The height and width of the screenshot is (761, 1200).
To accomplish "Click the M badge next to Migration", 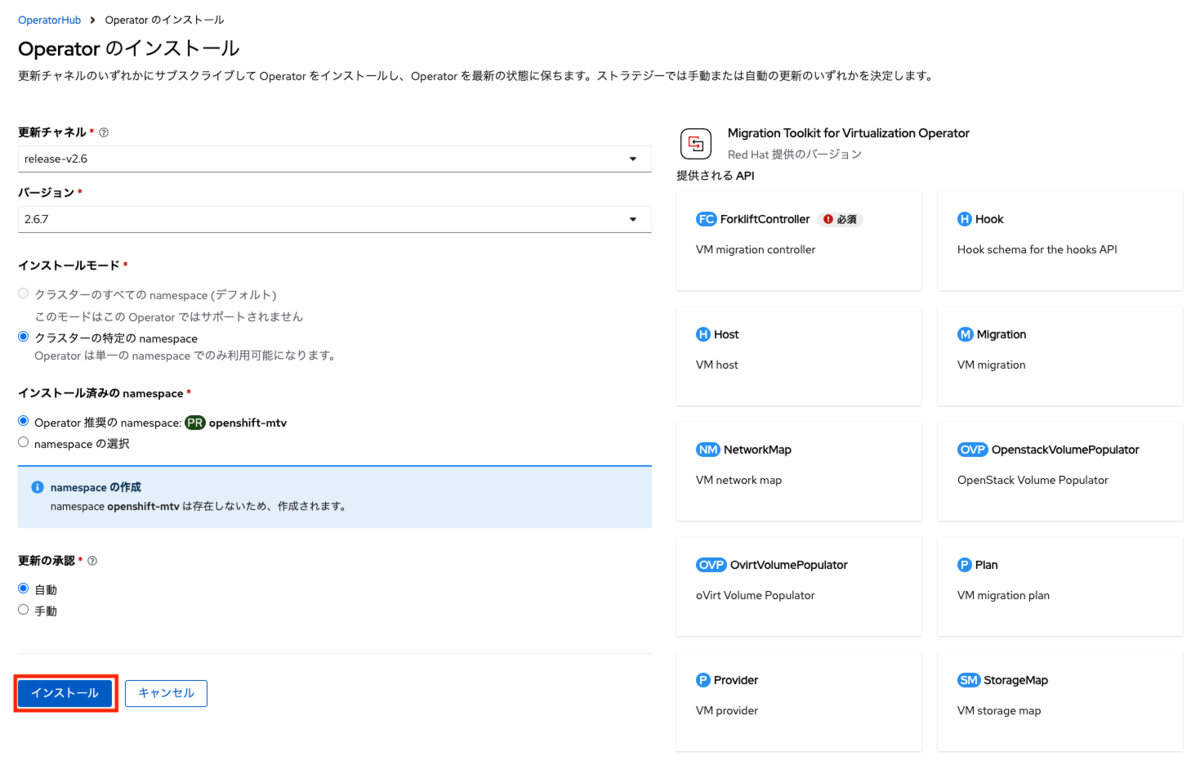I will (965, 334).
